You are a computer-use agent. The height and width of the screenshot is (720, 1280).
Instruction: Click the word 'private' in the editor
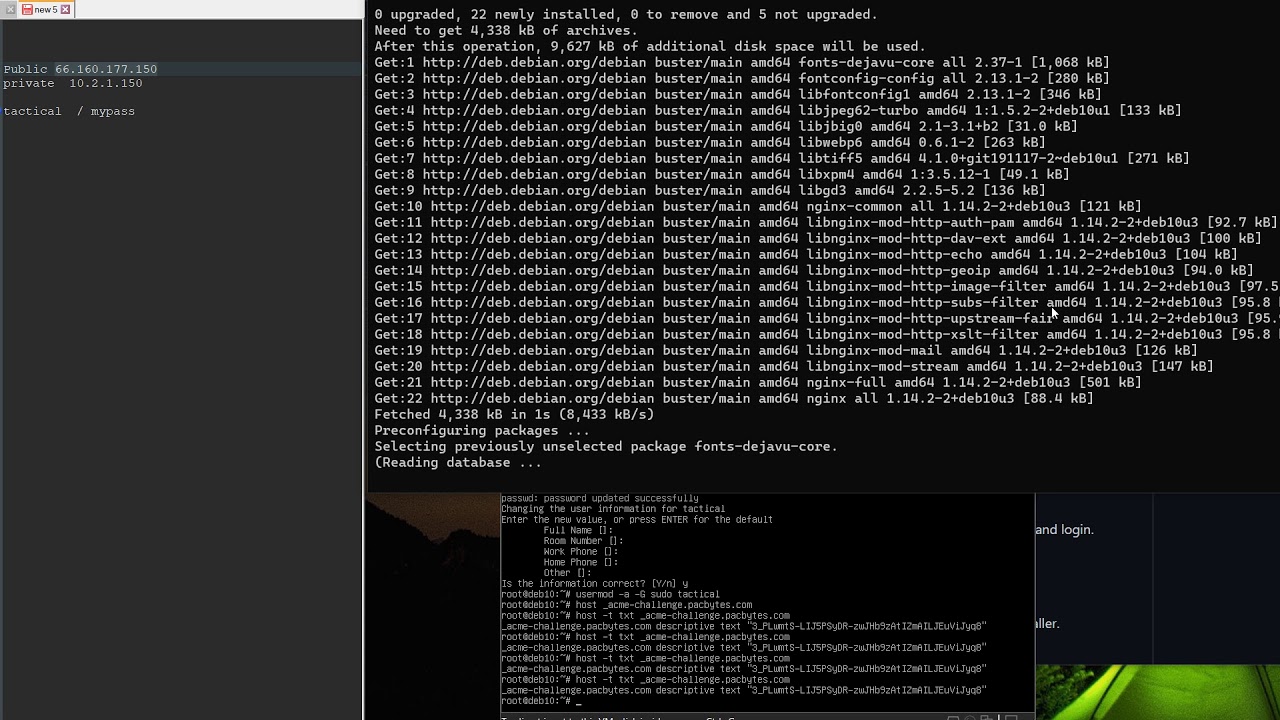coord(29,83)
